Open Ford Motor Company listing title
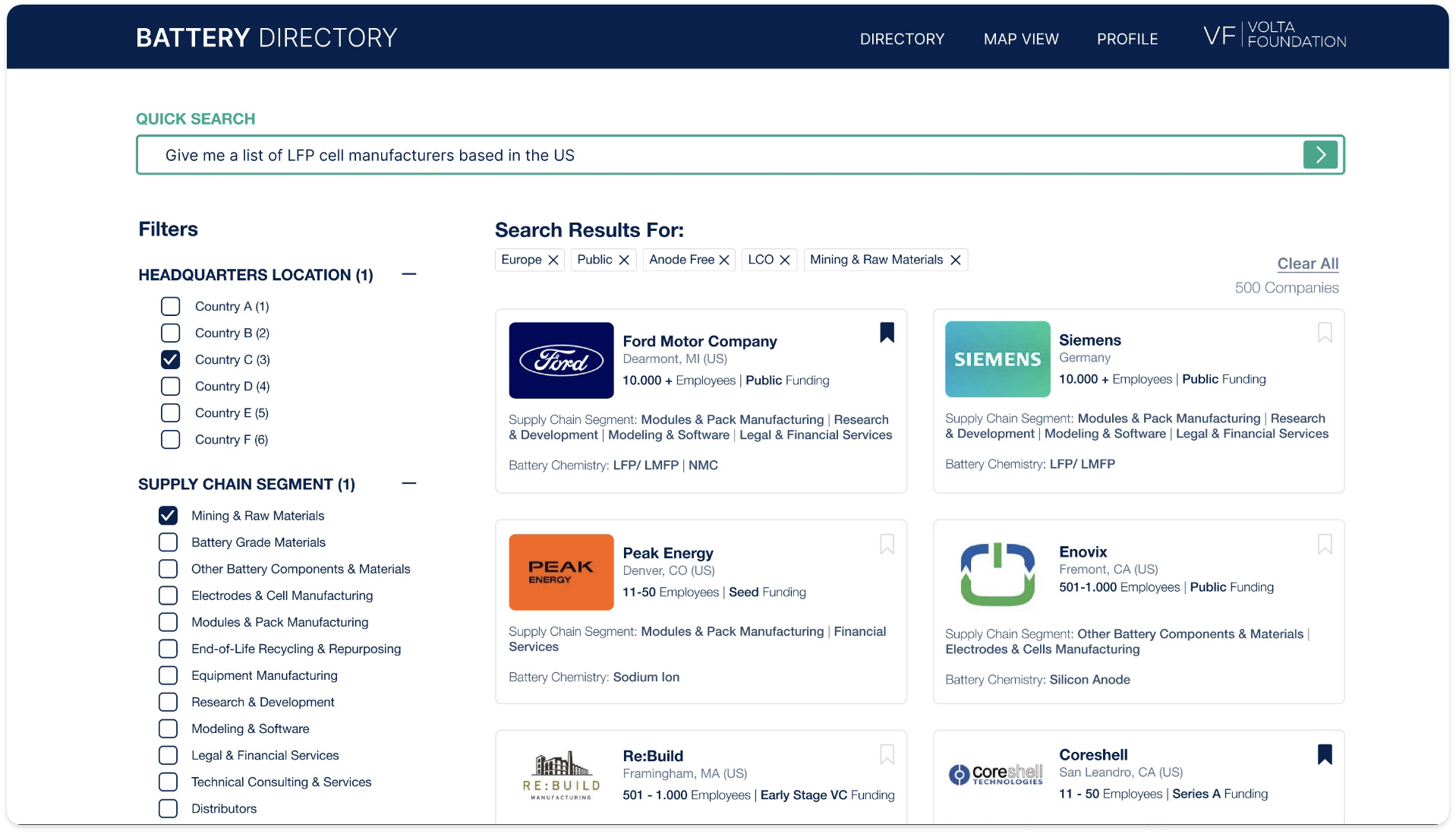Viewport: 1456px width, 834px height. point(699,341)
